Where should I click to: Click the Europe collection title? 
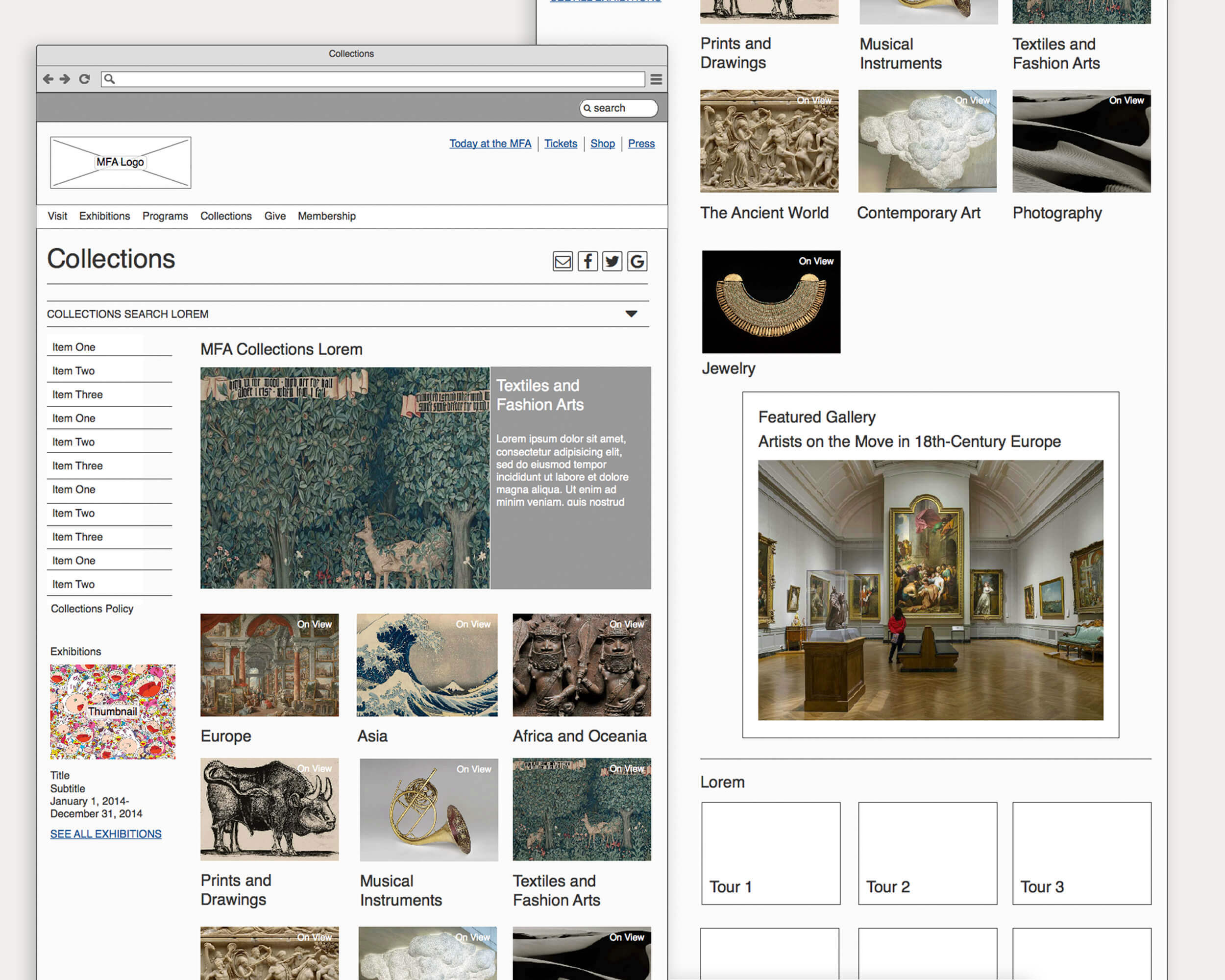click(225, 736)
